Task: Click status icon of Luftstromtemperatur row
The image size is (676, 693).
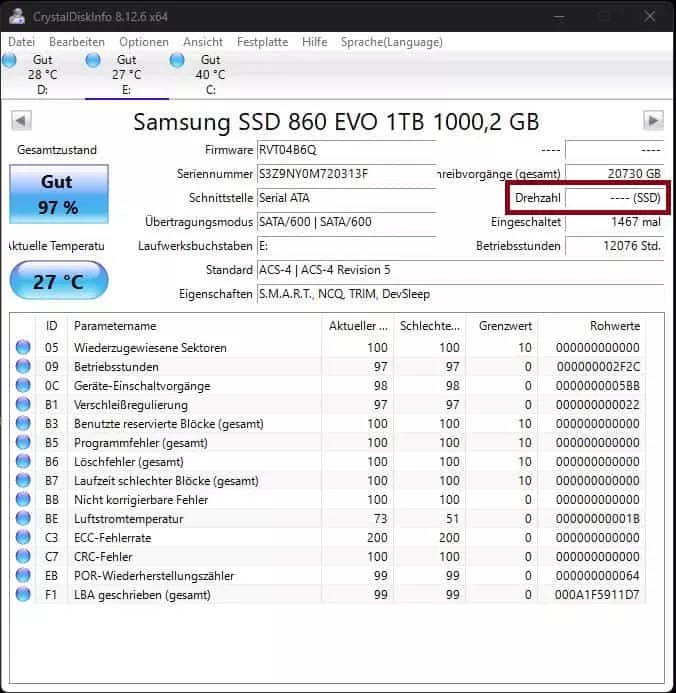Action: click(x=23, y=518)
